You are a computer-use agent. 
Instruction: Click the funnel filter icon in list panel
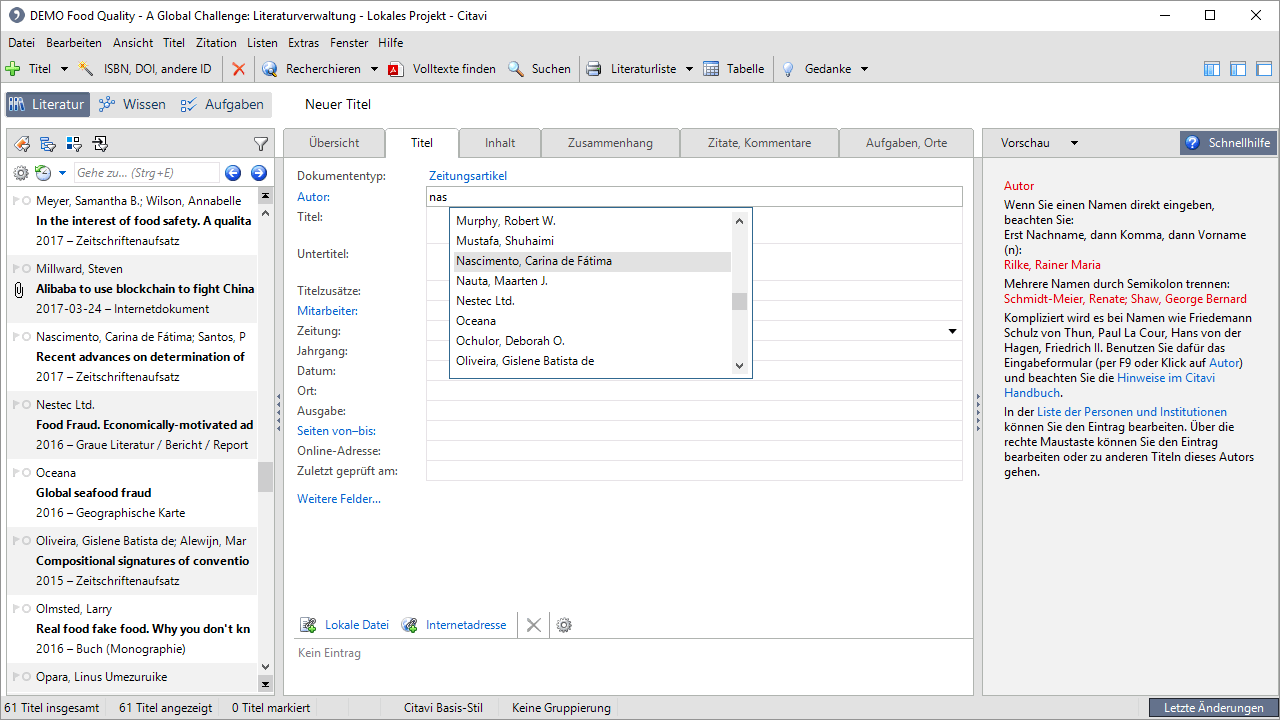tap(261, 143)
